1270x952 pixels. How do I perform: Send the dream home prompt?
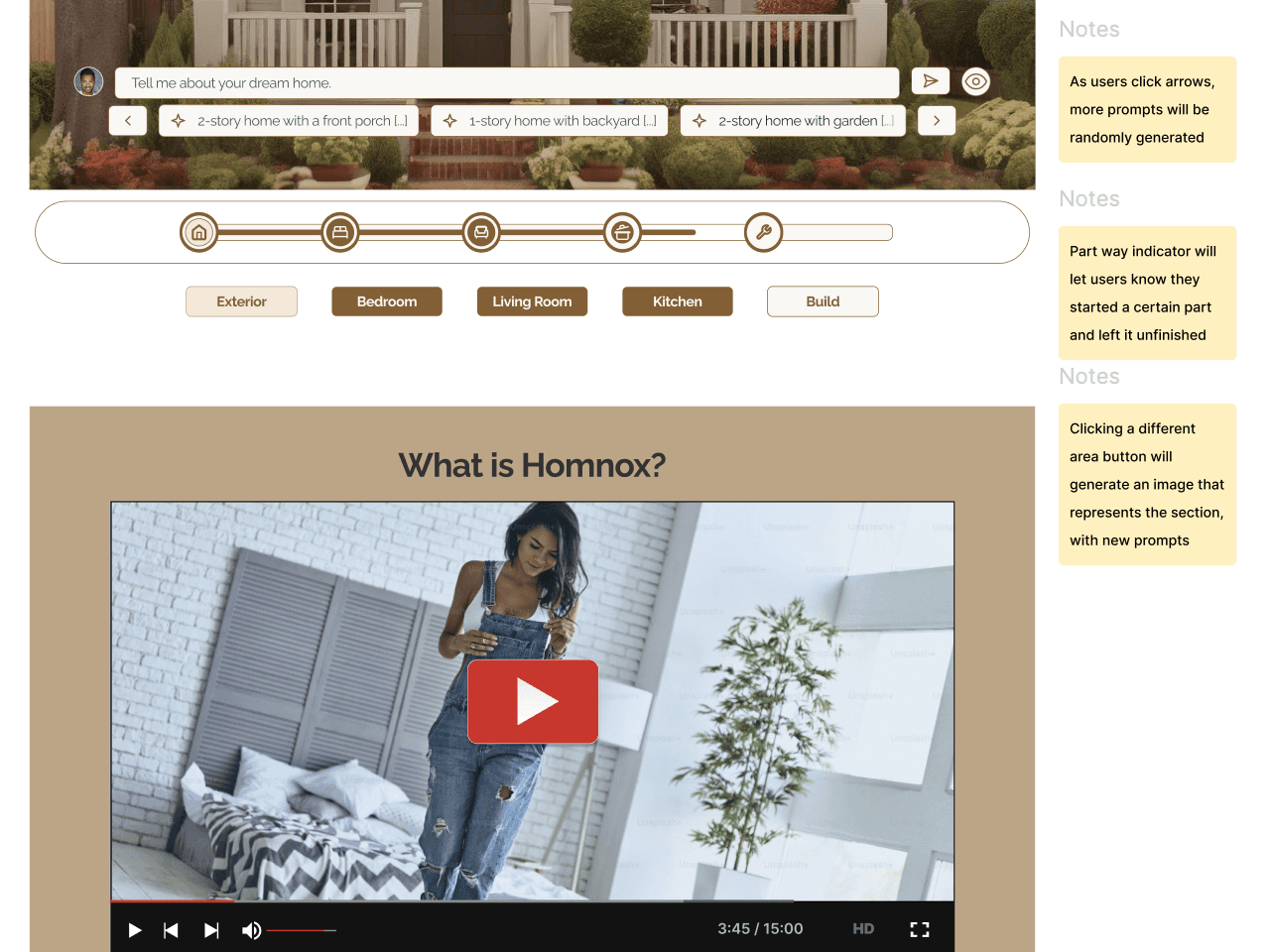click(930, 81)
